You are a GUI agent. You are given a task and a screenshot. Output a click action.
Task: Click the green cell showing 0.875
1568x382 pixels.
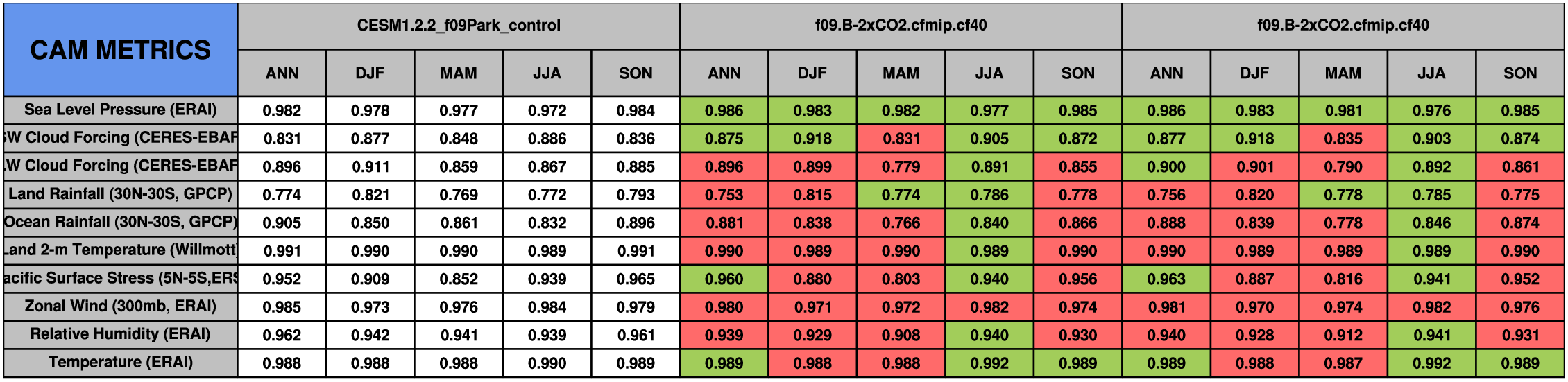724,139
